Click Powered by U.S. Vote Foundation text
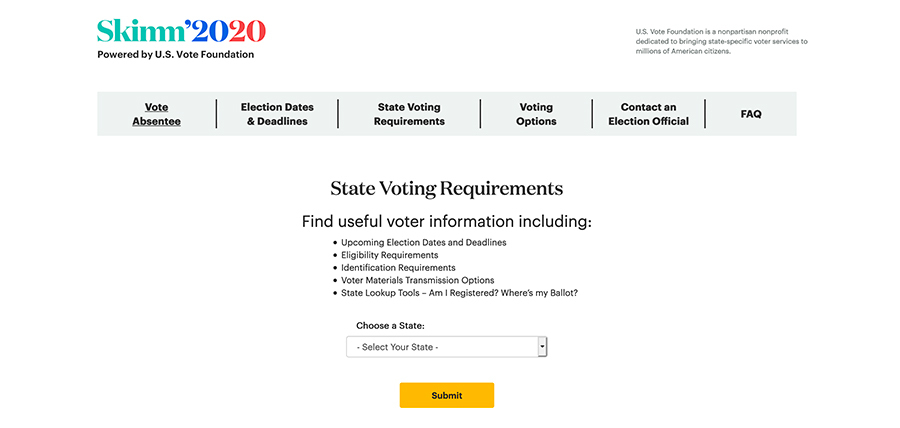The image size is (900, 428). [176, 55]
